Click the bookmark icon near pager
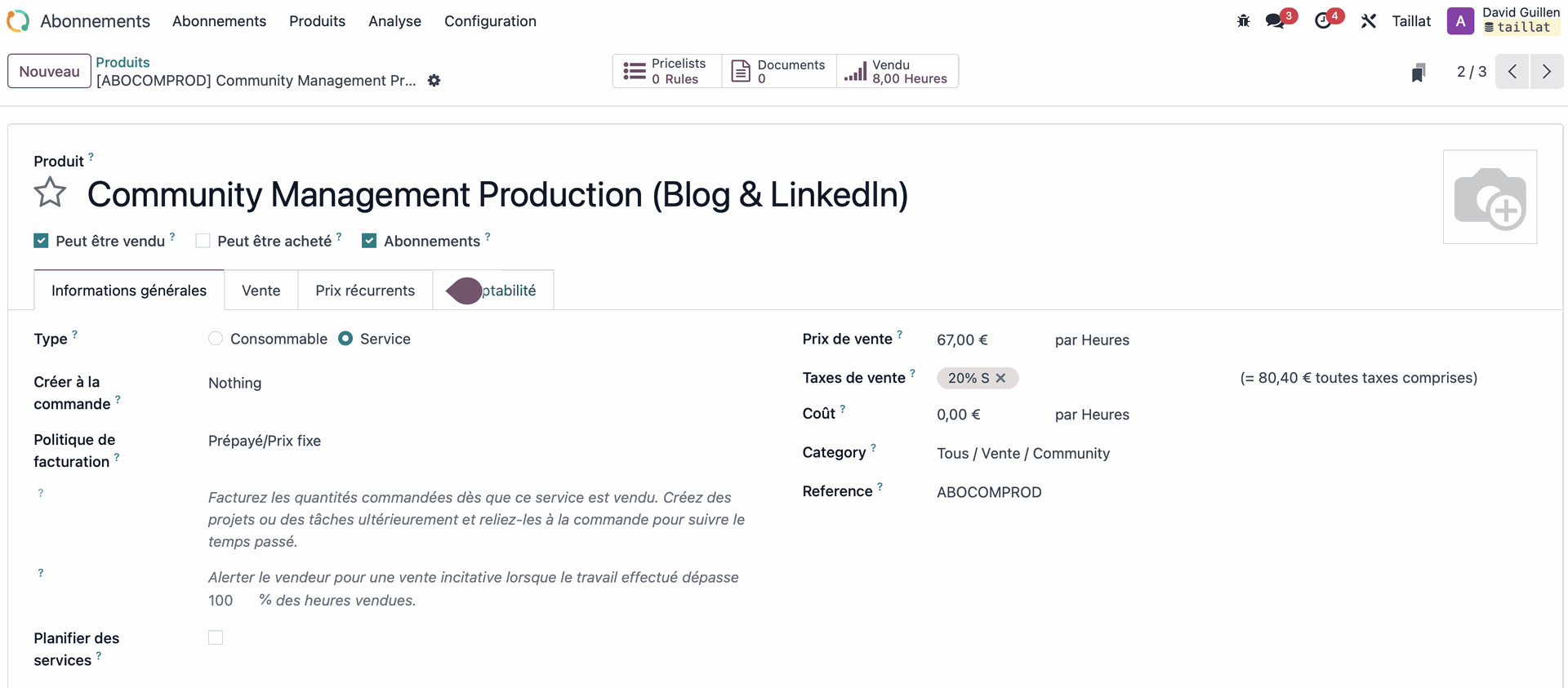This screenshot has width=1568, height=688. tap(1419, 73)
